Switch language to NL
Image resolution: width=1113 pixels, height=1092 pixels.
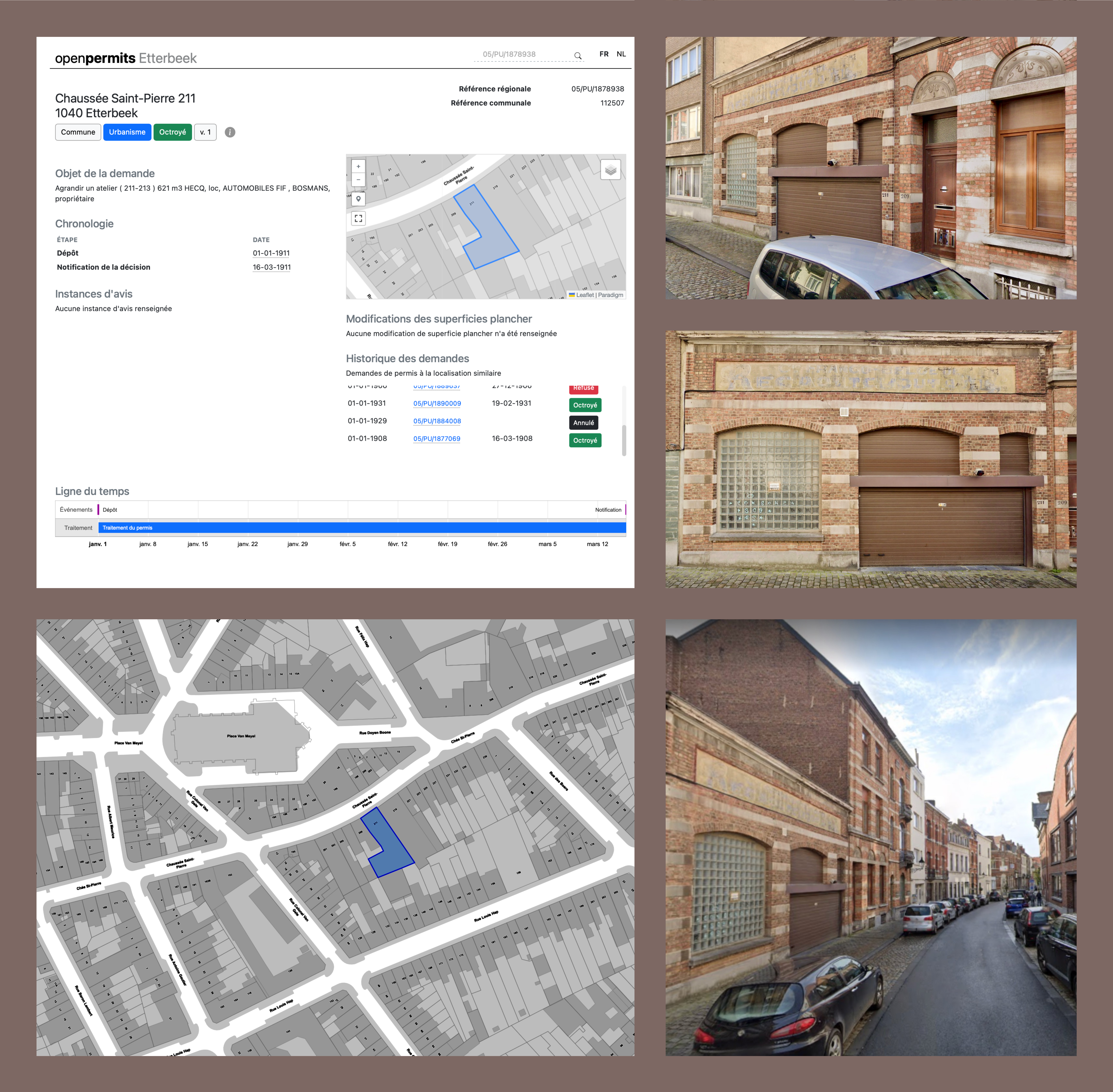(621, 54)
